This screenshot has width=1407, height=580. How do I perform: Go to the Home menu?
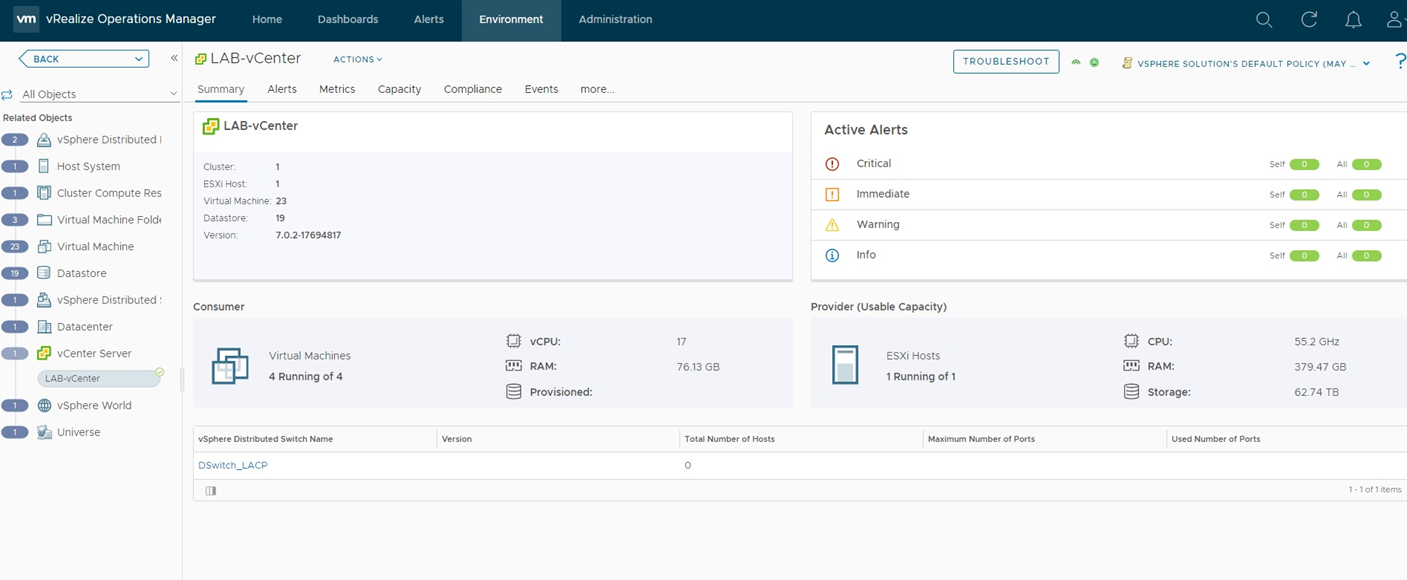click(267, 19)
